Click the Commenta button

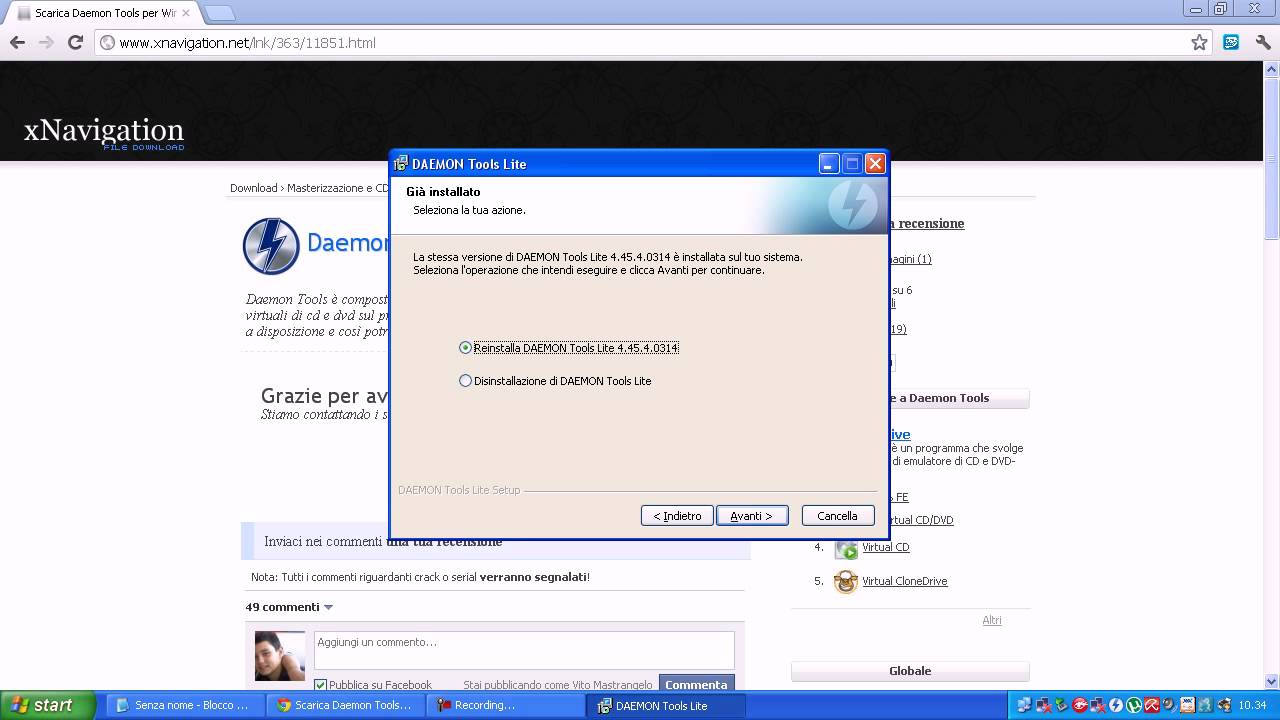(696, 685)
